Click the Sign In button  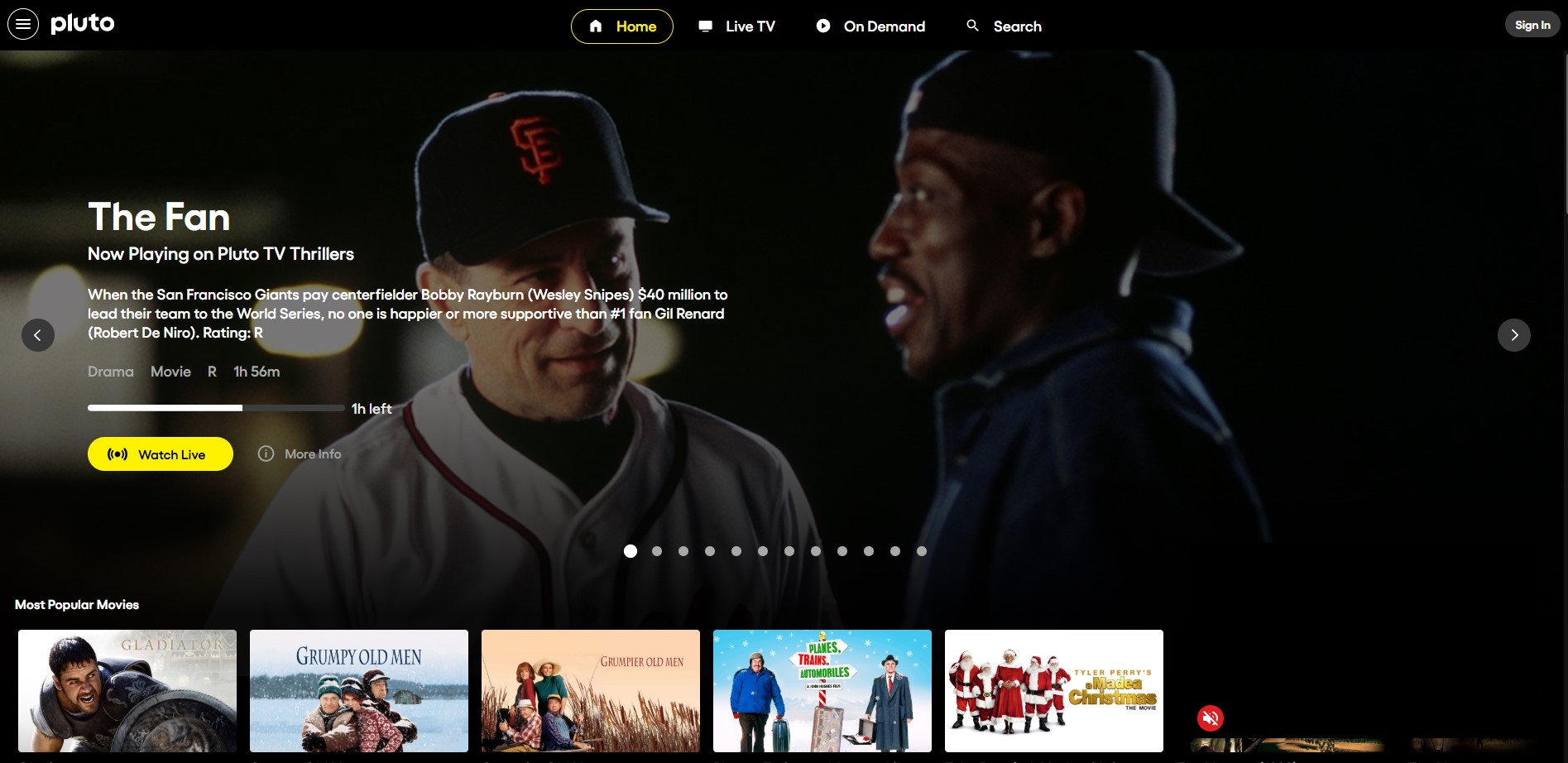coord(1532,24)
